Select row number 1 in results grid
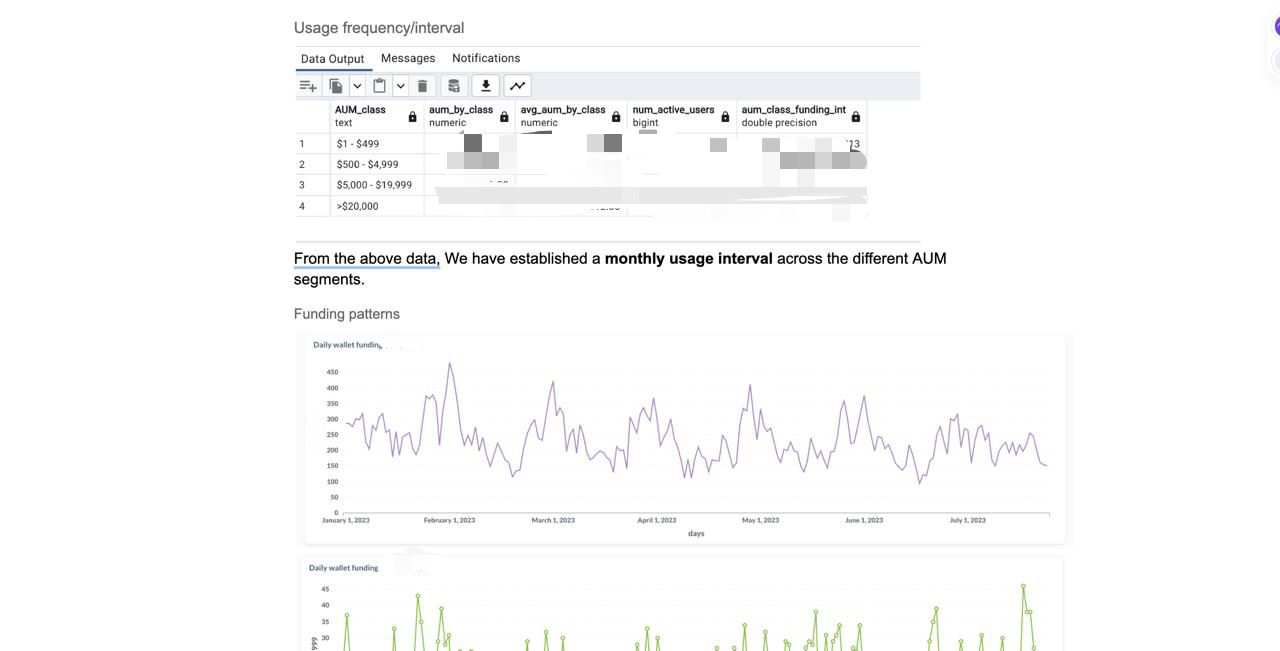This screenshot has height=651, width=1280. pos(312,144)
